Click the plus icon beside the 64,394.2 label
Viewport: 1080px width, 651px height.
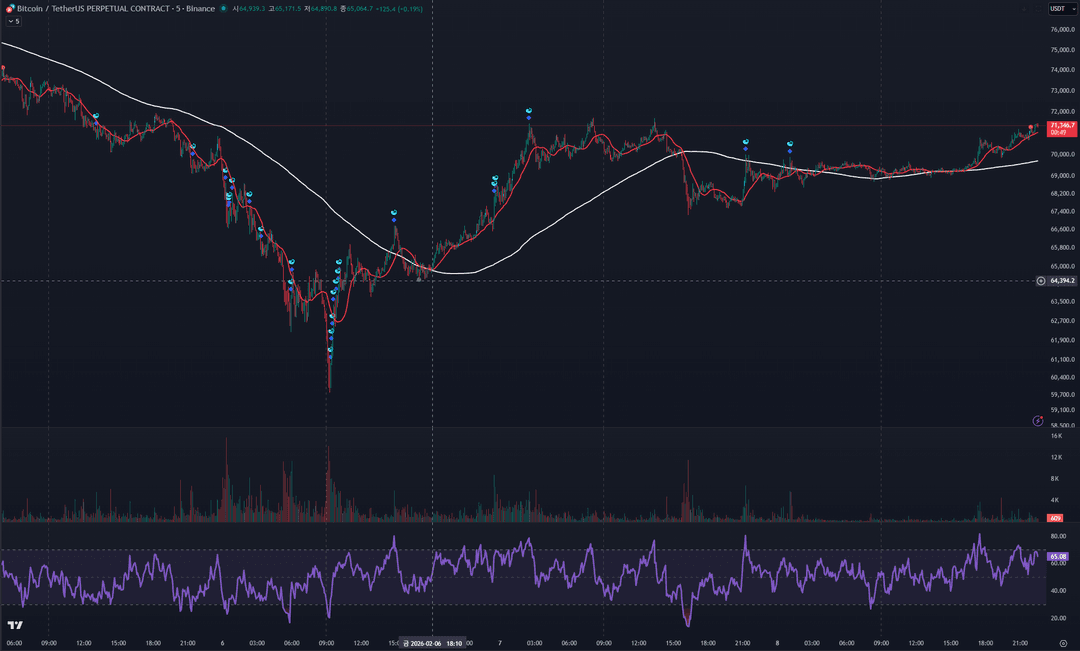[x=1041, y=281]
